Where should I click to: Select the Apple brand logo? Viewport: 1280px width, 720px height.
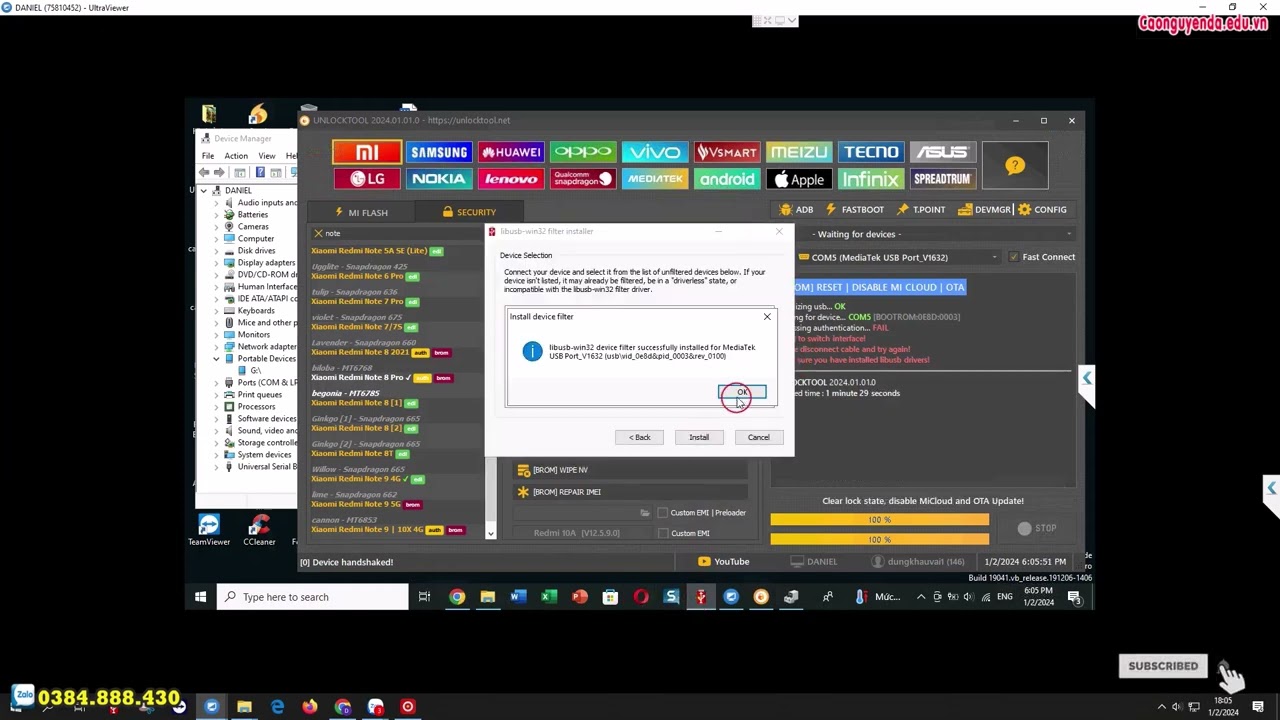pos(799,179)
